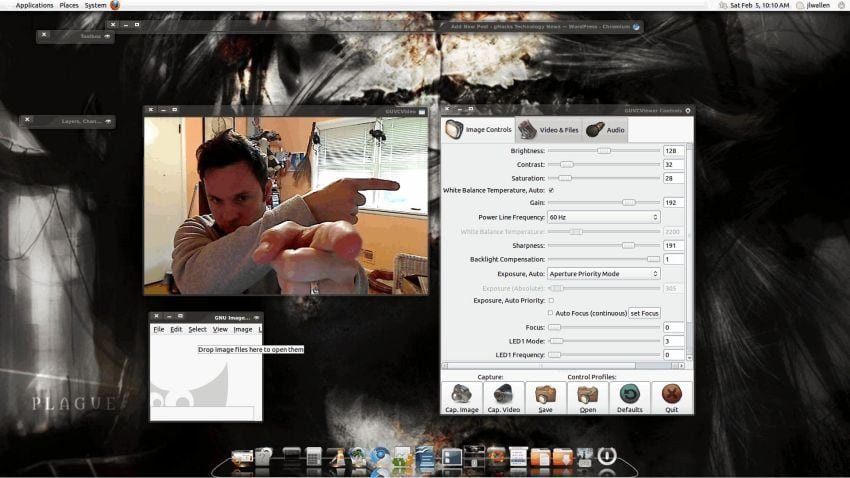Click the power icon in the dock
The width and height of the screenshot is (850, 478).
pos(607,456)
